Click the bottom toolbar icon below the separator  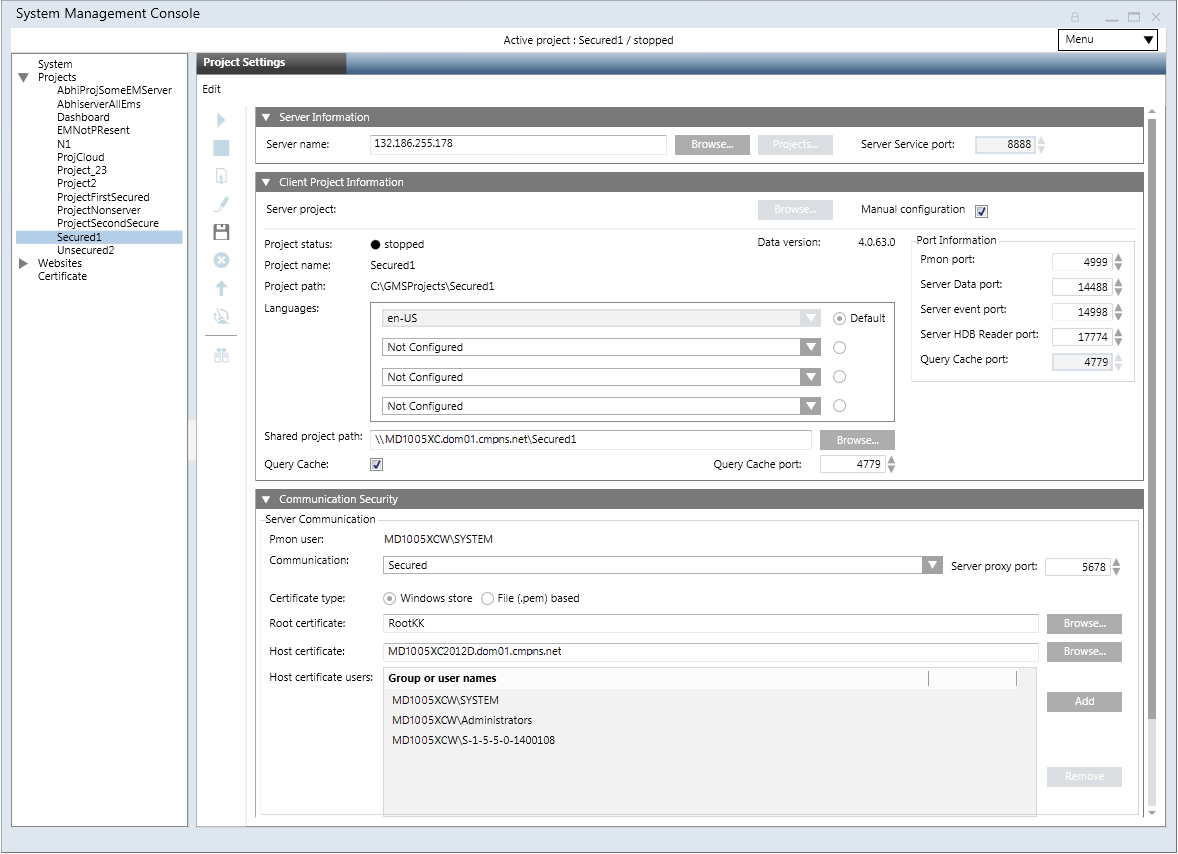pos(221,355)
